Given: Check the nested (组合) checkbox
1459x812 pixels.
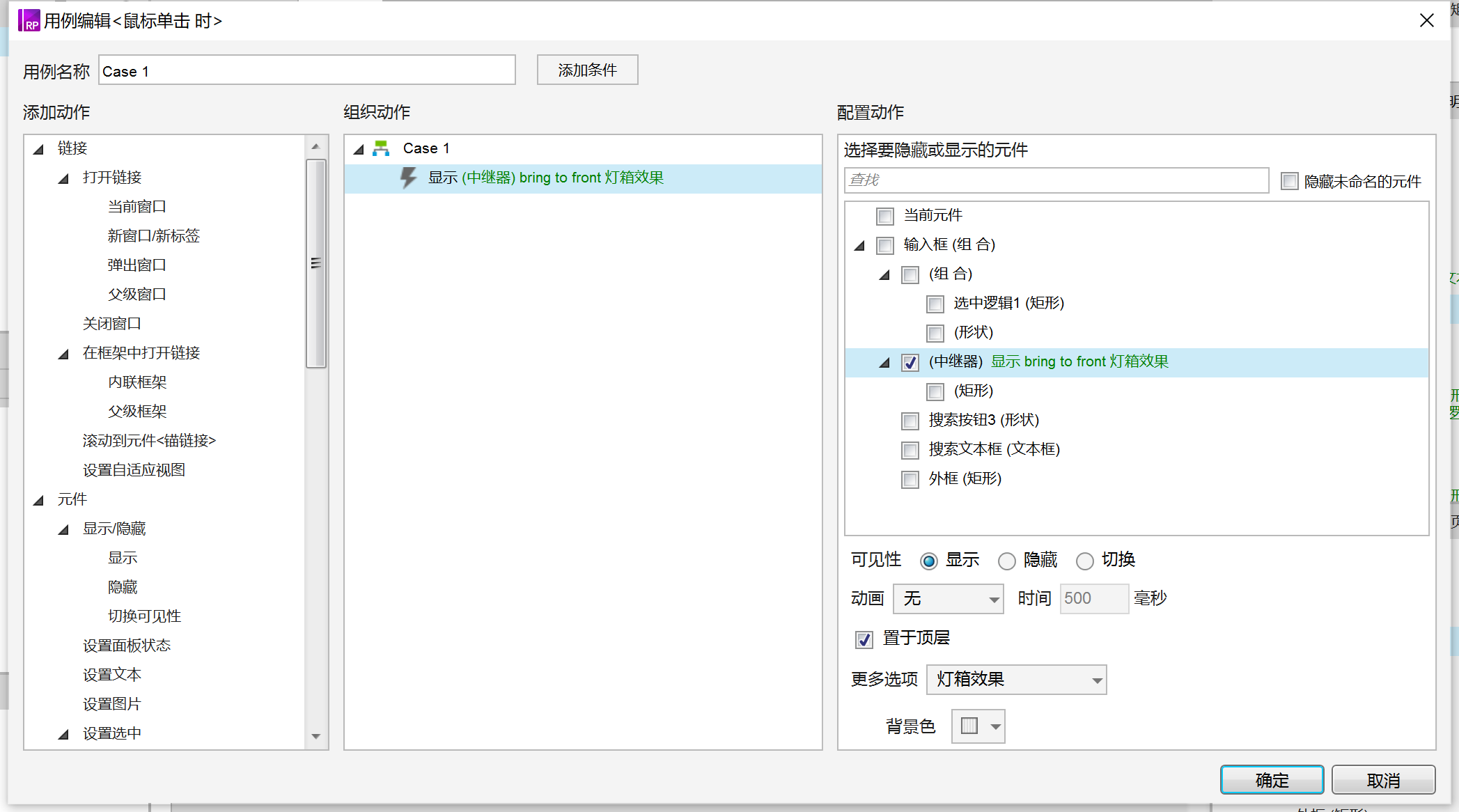Looking at the screenshot, I should pyautogui.click(x=910, y=274).
